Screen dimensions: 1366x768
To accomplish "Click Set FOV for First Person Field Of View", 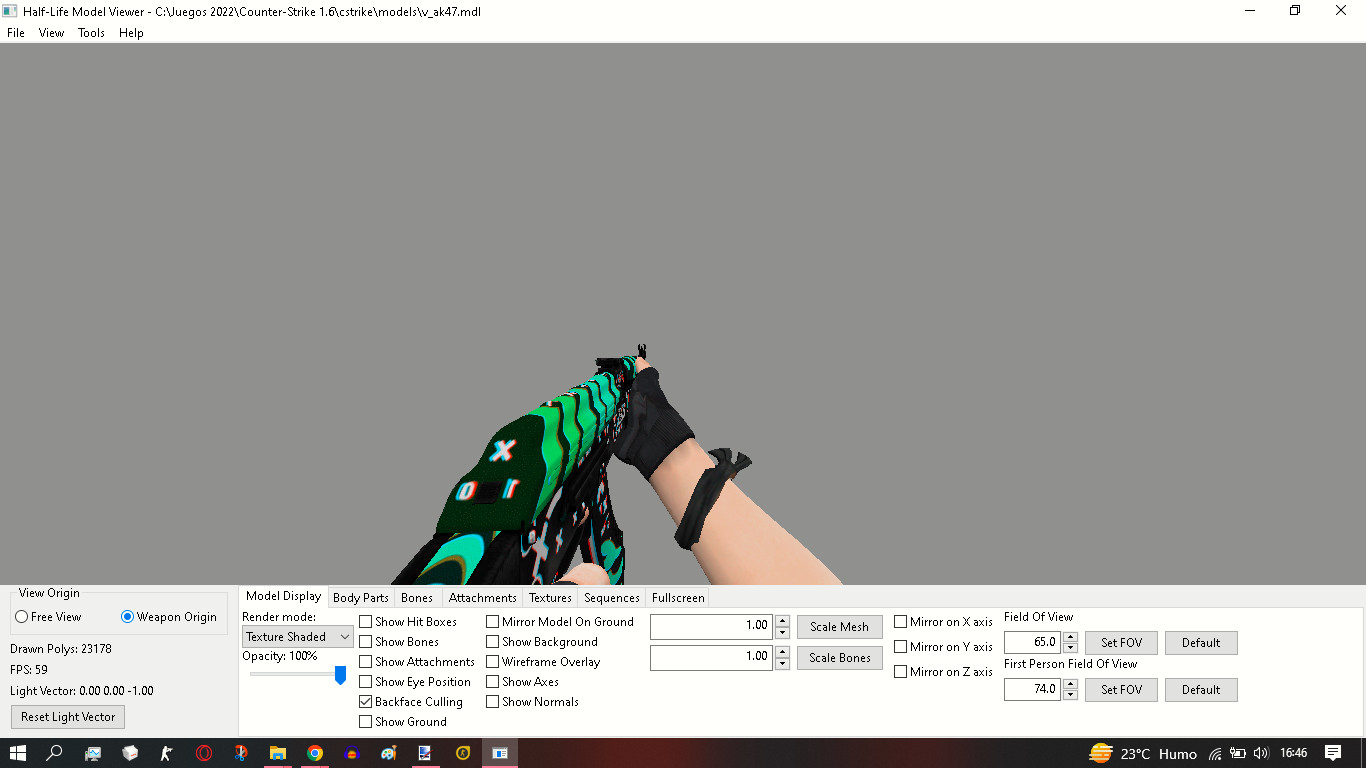I will click(1120, 689).
